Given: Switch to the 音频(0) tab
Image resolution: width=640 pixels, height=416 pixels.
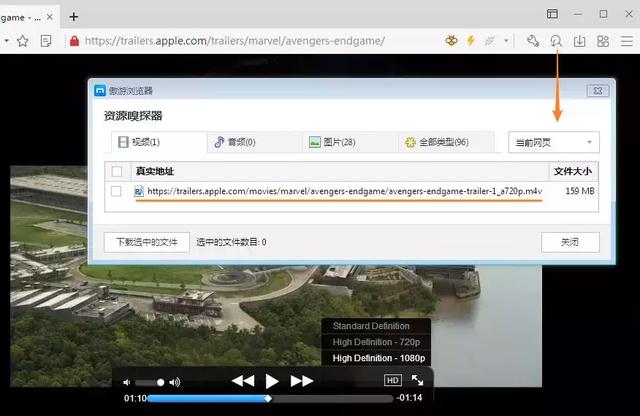Looking at the screenshot, I should pyautogui.click(x=254, y=142).
